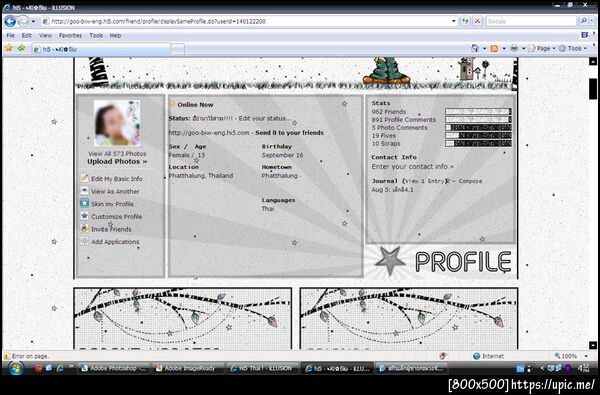The image size is (600, 395).
Task: Click the browser Back arrow button
Action: (10, 21)
